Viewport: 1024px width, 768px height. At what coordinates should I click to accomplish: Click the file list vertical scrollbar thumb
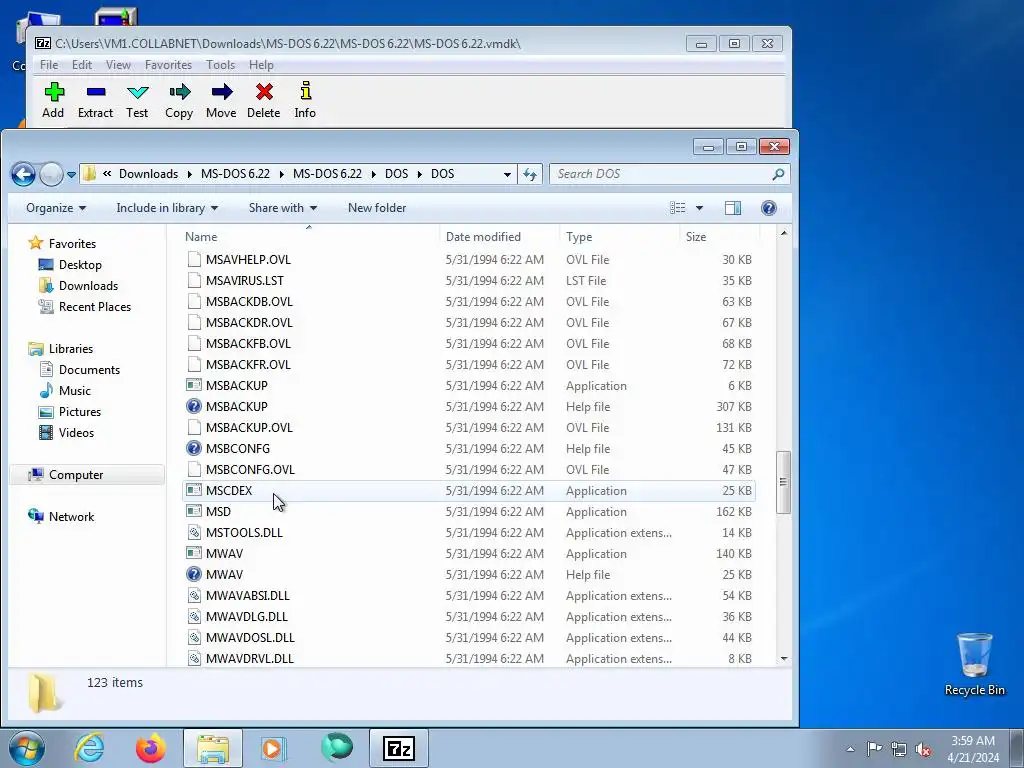point(783,482)
